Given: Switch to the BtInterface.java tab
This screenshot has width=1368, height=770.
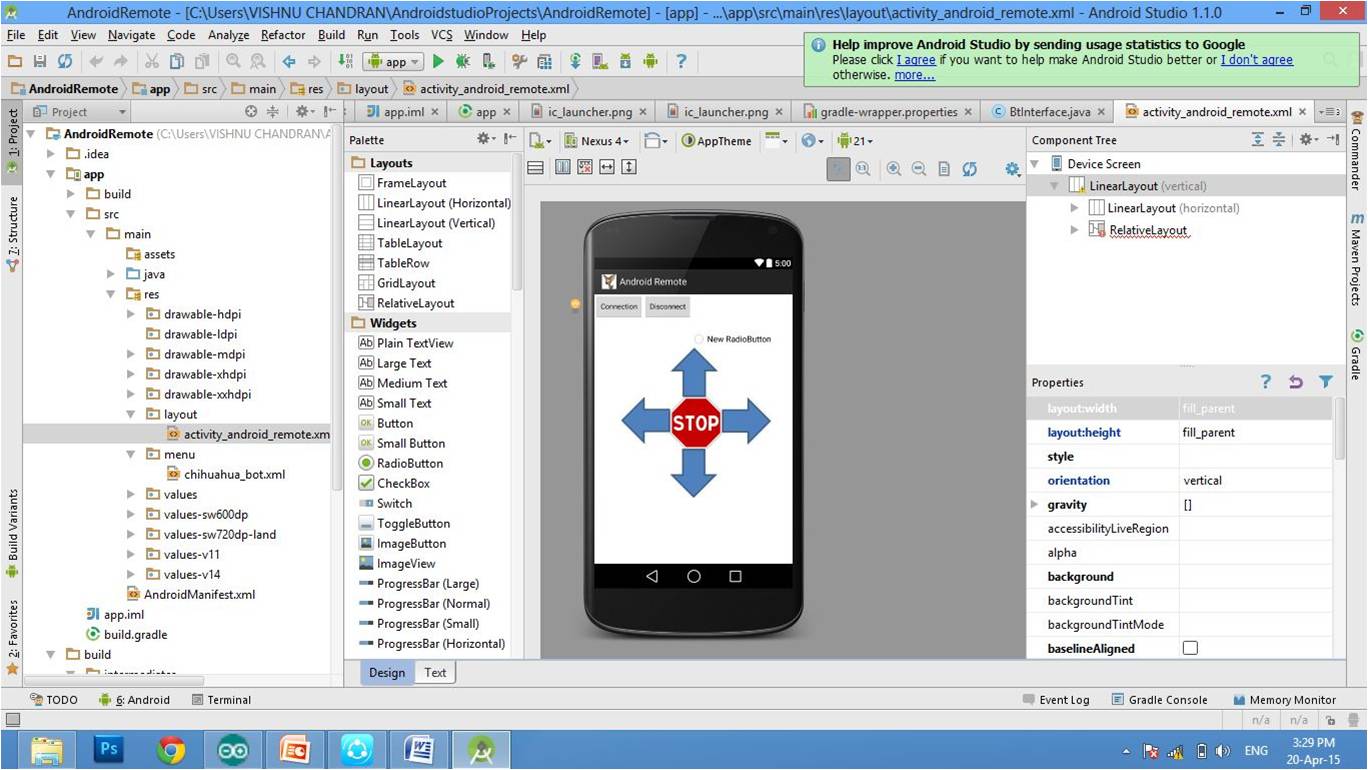Looking at the screenshot, I should [x=1050, y=112].
